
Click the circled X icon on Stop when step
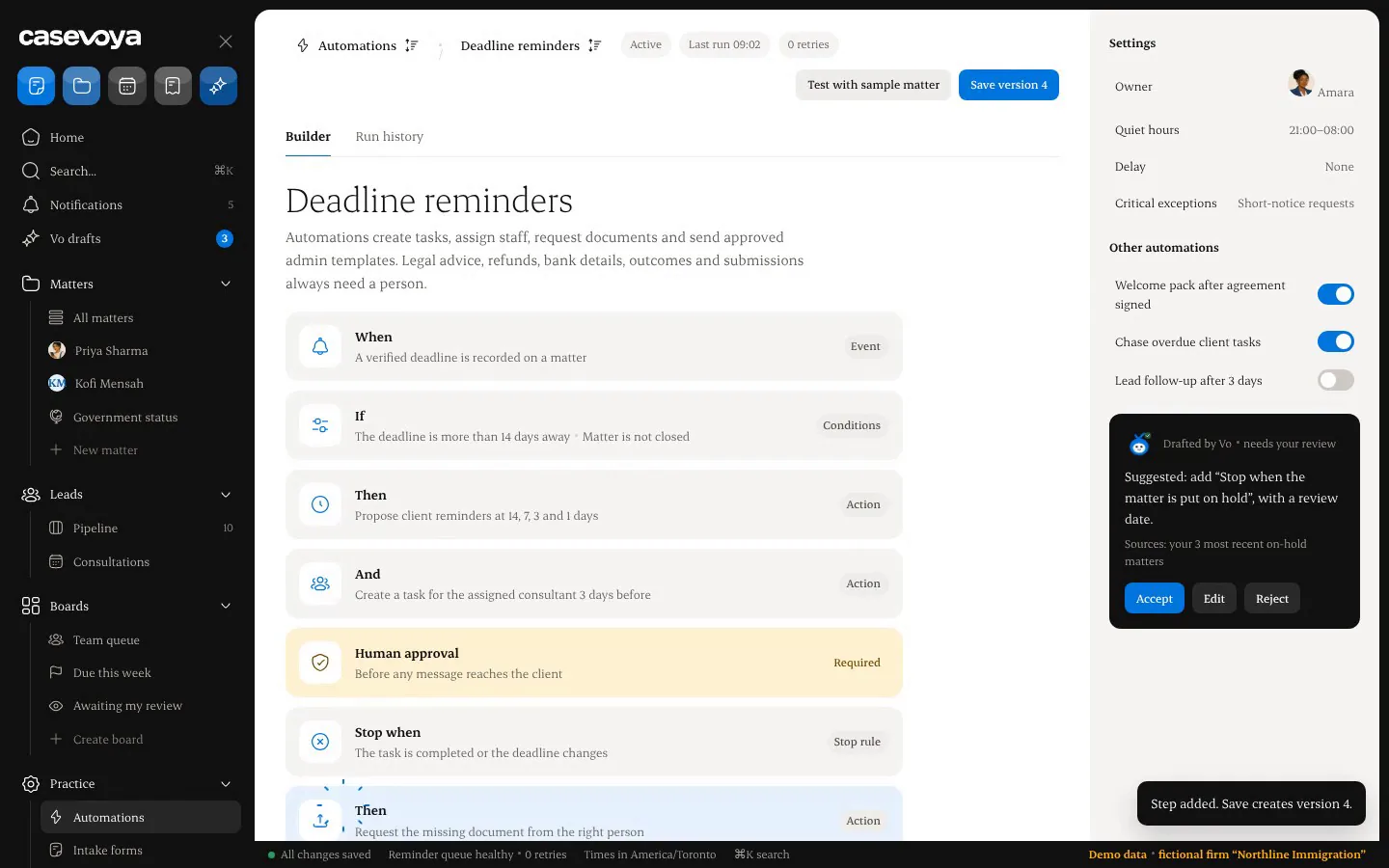pyautogui.click(x=320, y=742)
